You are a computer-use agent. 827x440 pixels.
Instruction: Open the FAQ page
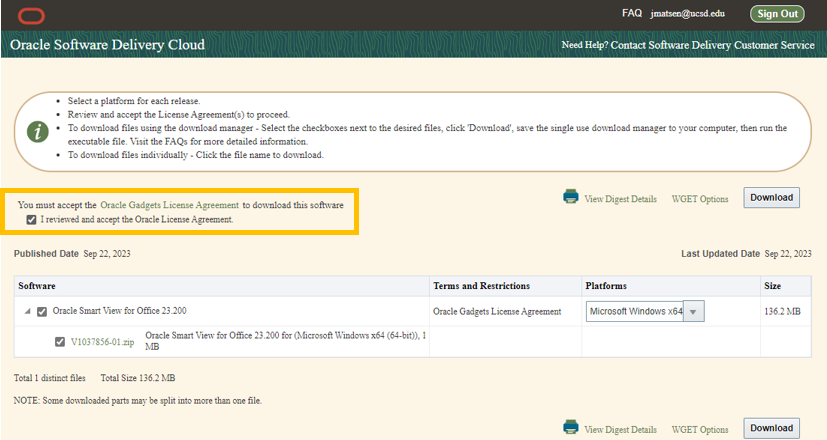click(x=631, y=14)
